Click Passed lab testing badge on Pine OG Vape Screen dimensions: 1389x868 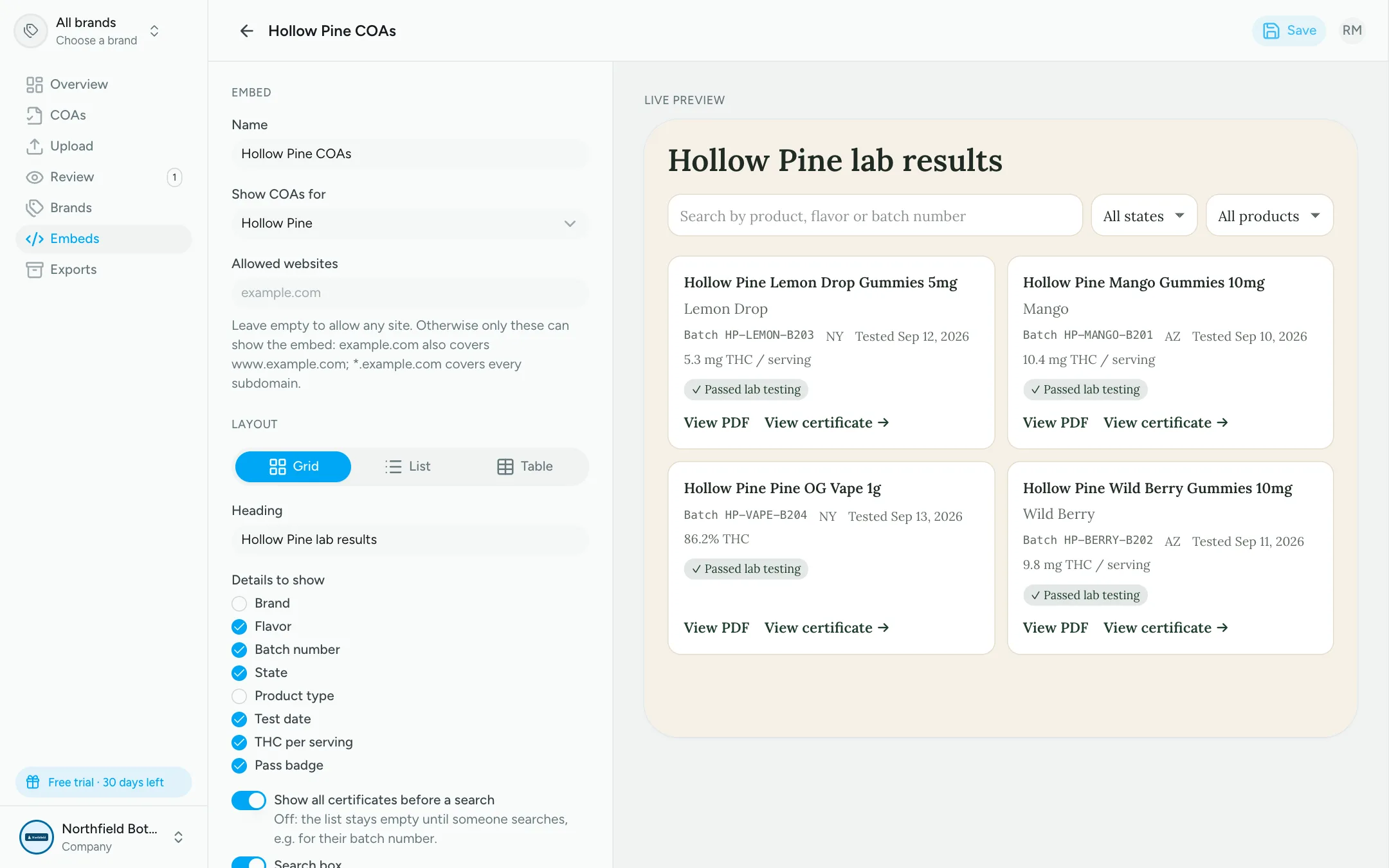pyautogui.click(x=746, y=569)
